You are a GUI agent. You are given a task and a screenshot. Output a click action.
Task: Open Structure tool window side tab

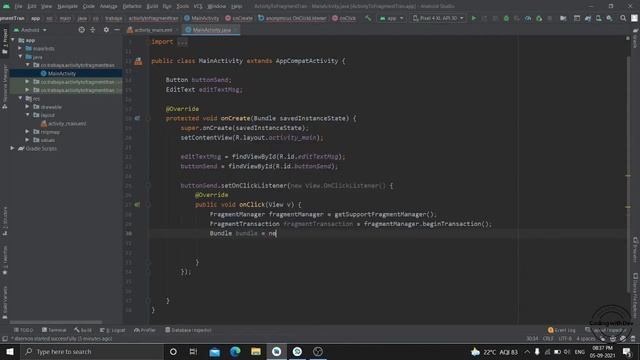pos(5,221)
